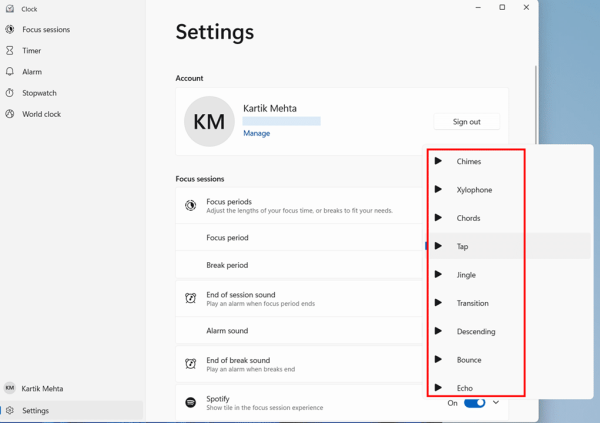The width and height of the screenshot is (600, 423).
Task: Open the Focus periods setting row
Action: point(299,206)
